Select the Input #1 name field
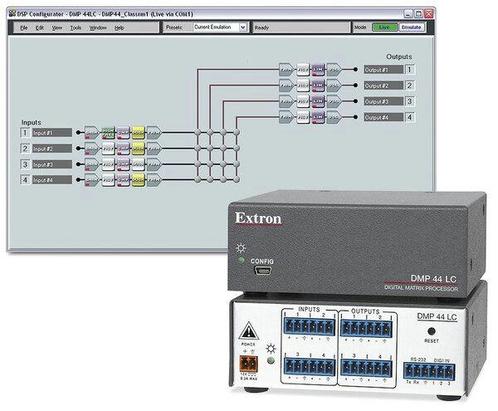The width and height of the screenshot is (498, 411). coord(52,133)
